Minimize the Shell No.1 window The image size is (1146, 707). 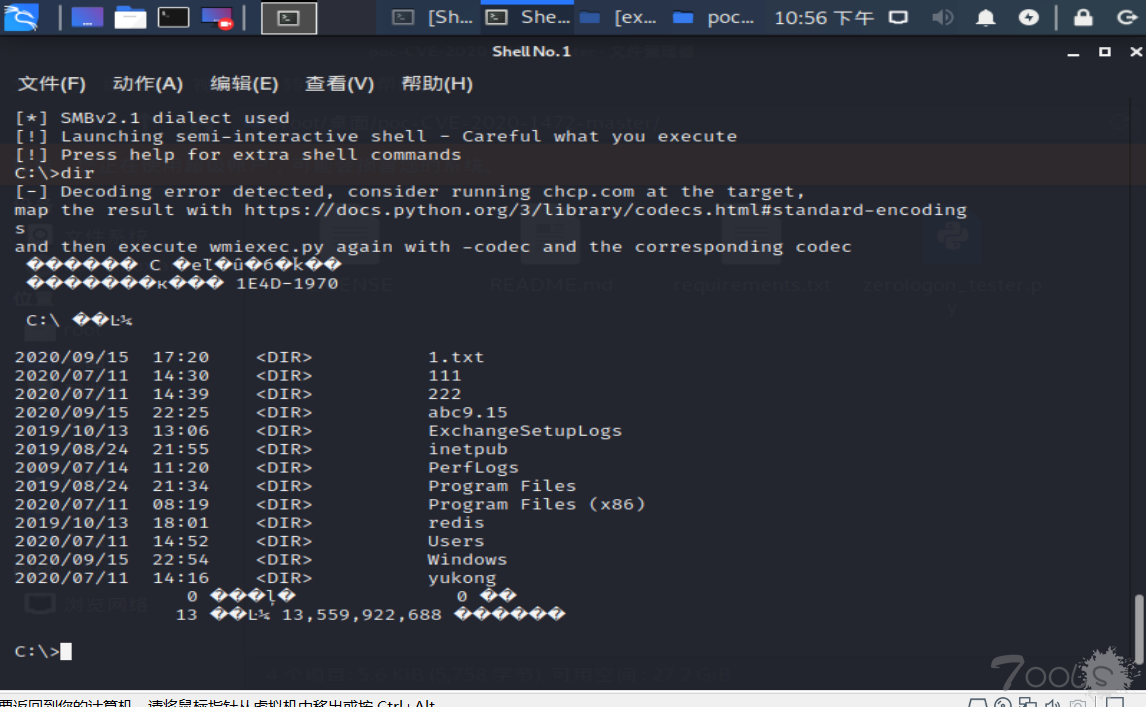(x=1073, y=53)
